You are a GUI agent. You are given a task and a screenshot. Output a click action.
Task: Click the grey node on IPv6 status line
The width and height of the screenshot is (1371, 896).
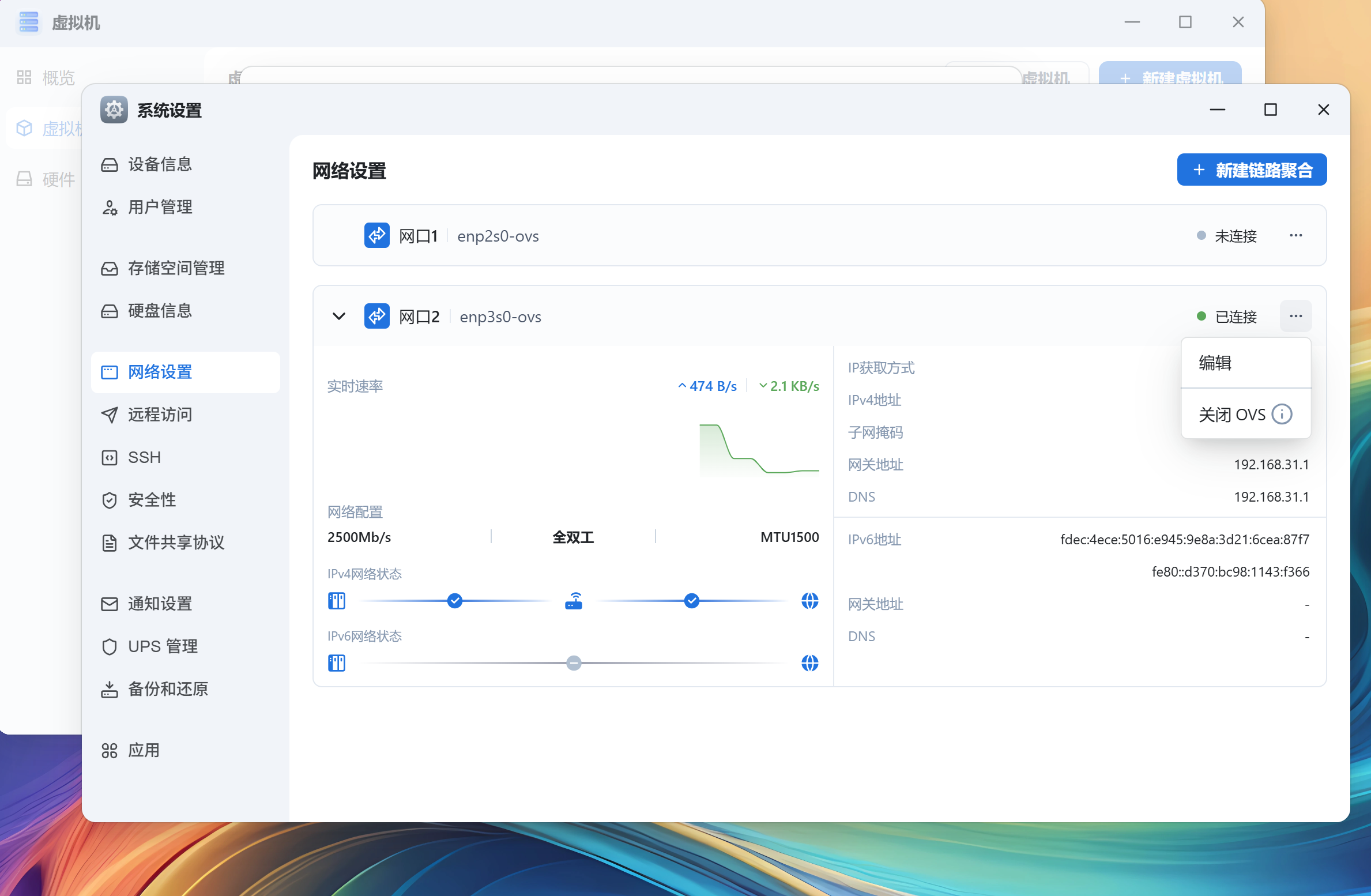pyautogui.click(x=574, y=663)
